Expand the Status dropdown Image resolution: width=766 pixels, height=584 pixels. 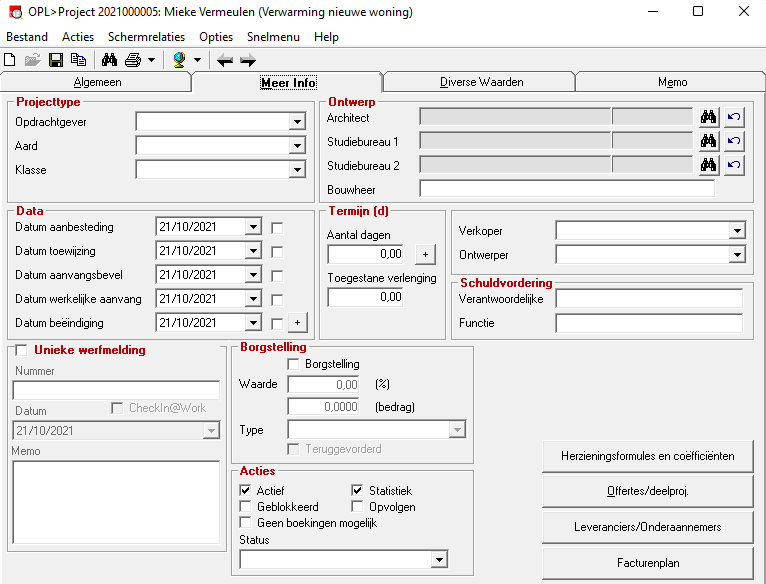439,560
